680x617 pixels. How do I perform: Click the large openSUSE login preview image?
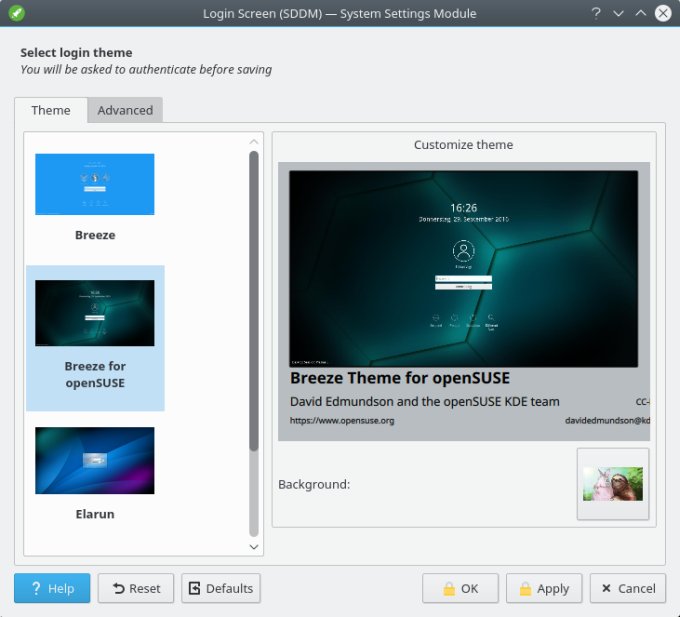point(464,268)
